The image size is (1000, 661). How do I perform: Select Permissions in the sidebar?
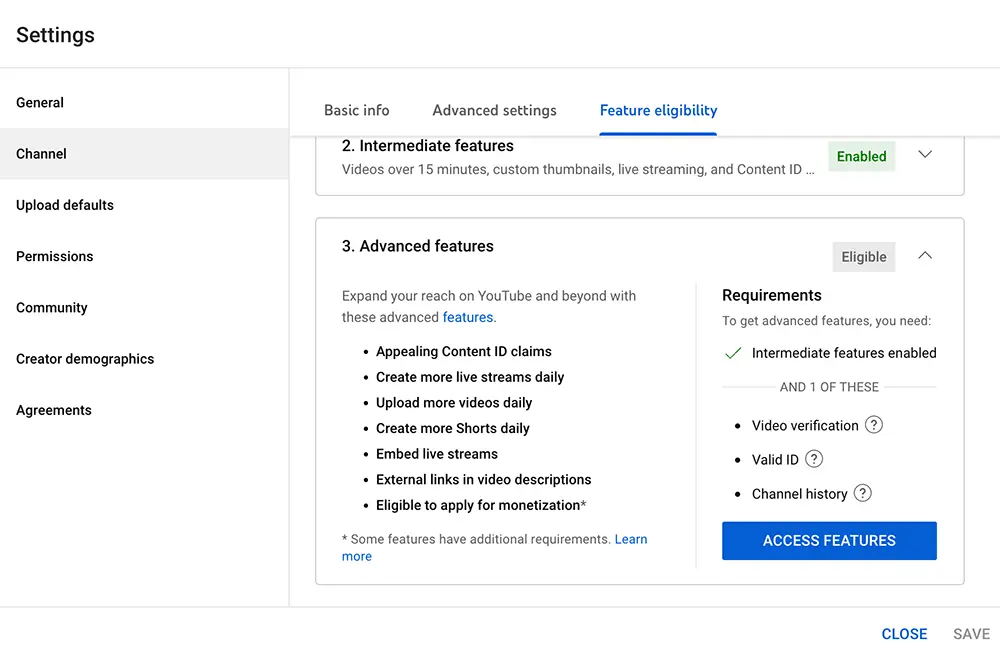point(55,256)
